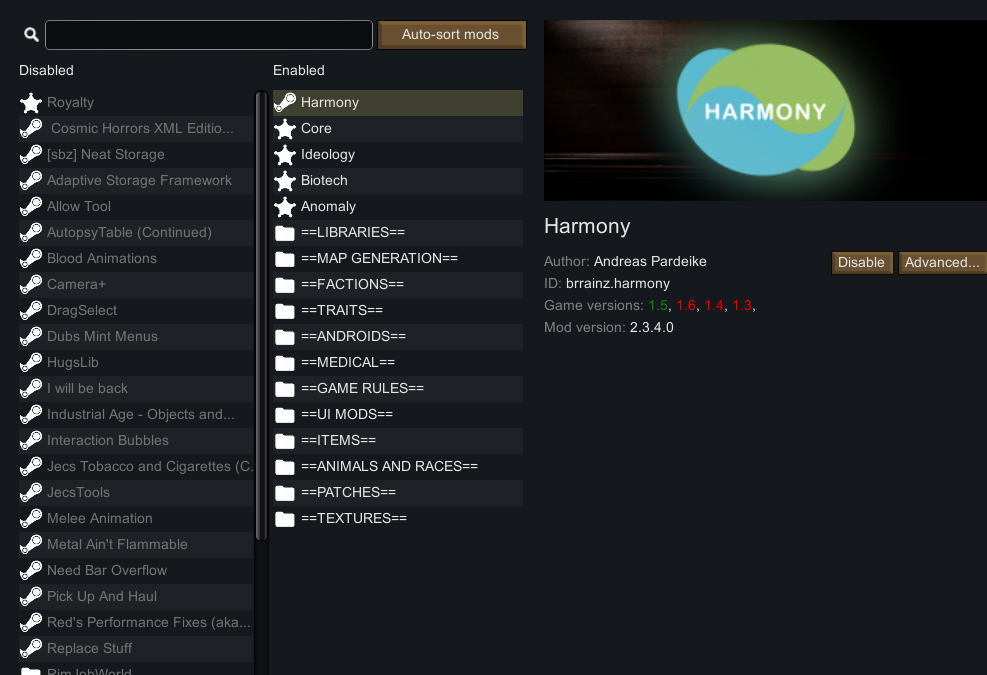Click the Steam icon beside AutopsyTable (Continued)

(x=31, y=233)
